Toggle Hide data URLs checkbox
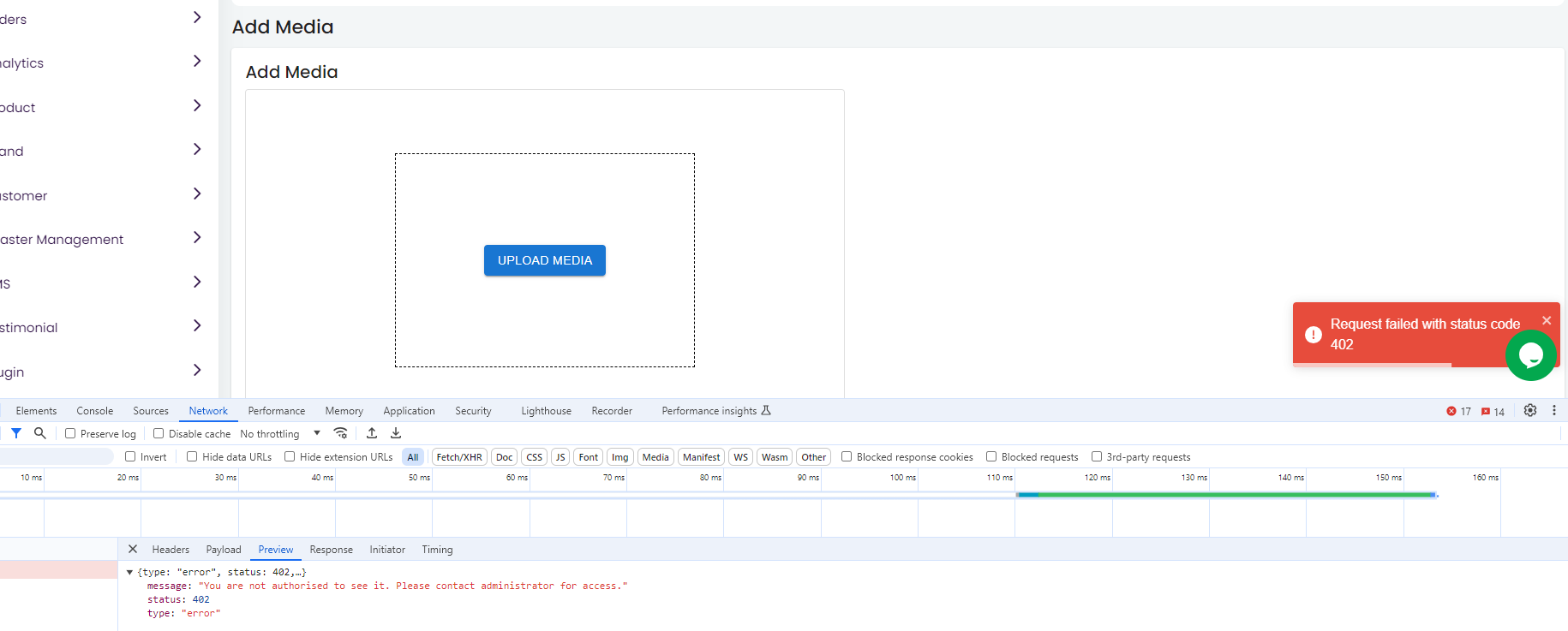Screen dimensions: 1568x631 pyautogui.click(x=192, y=456)
